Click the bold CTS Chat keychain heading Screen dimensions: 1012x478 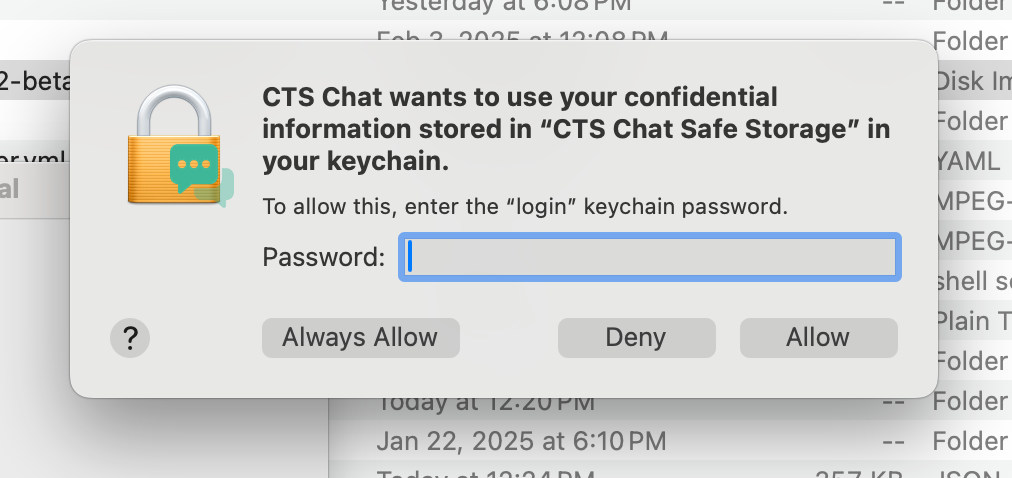click(x=575, y=129)
